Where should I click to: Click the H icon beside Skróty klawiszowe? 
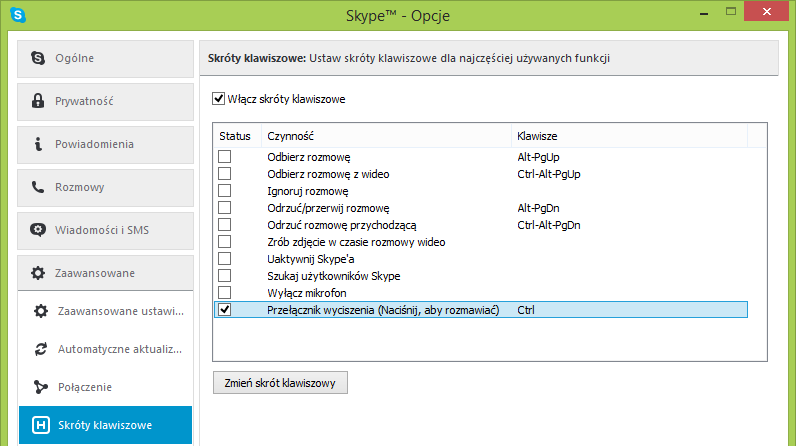coord(41,425)
